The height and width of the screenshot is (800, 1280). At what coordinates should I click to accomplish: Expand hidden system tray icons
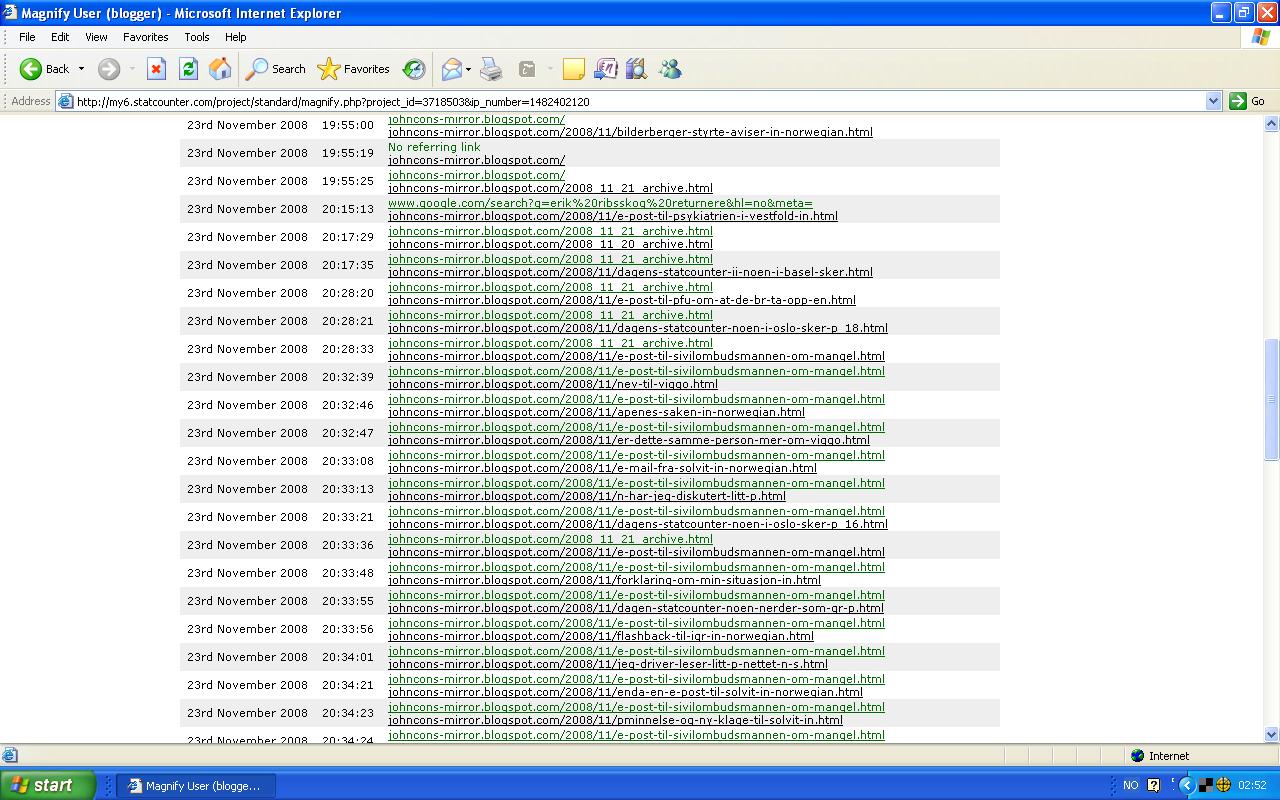[1187, 785]
